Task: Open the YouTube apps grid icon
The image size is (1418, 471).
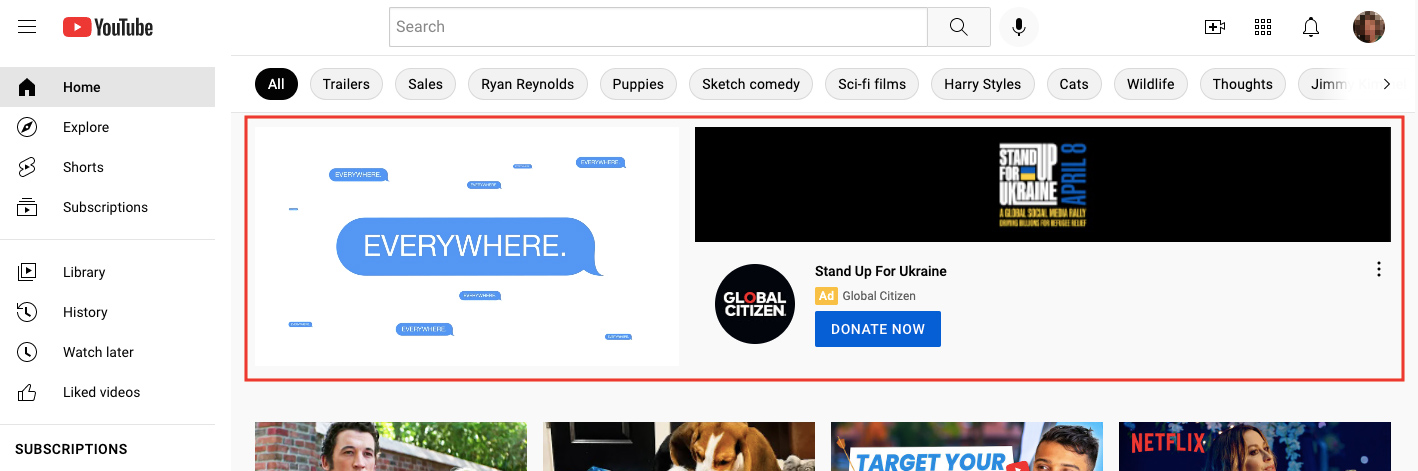Action: (x=1263, y=27)
